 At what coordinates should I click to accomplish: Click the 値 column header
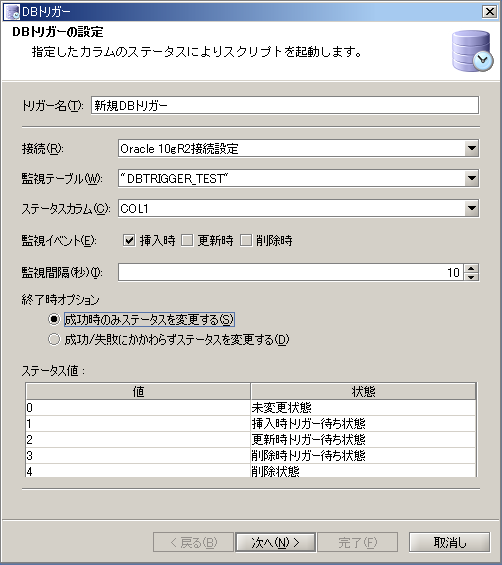[x=138, y=391]
